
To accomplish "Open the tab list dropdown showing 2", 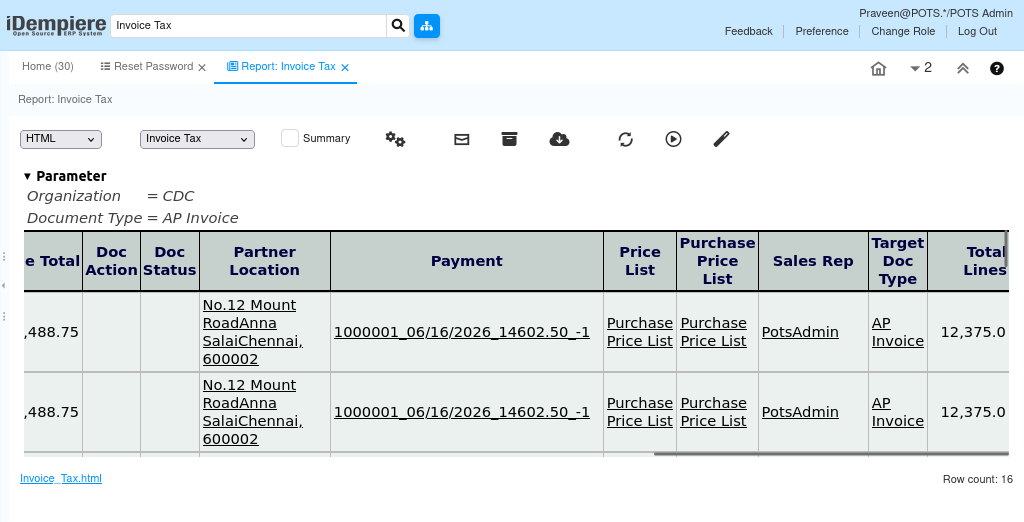I will coord(921,68).
